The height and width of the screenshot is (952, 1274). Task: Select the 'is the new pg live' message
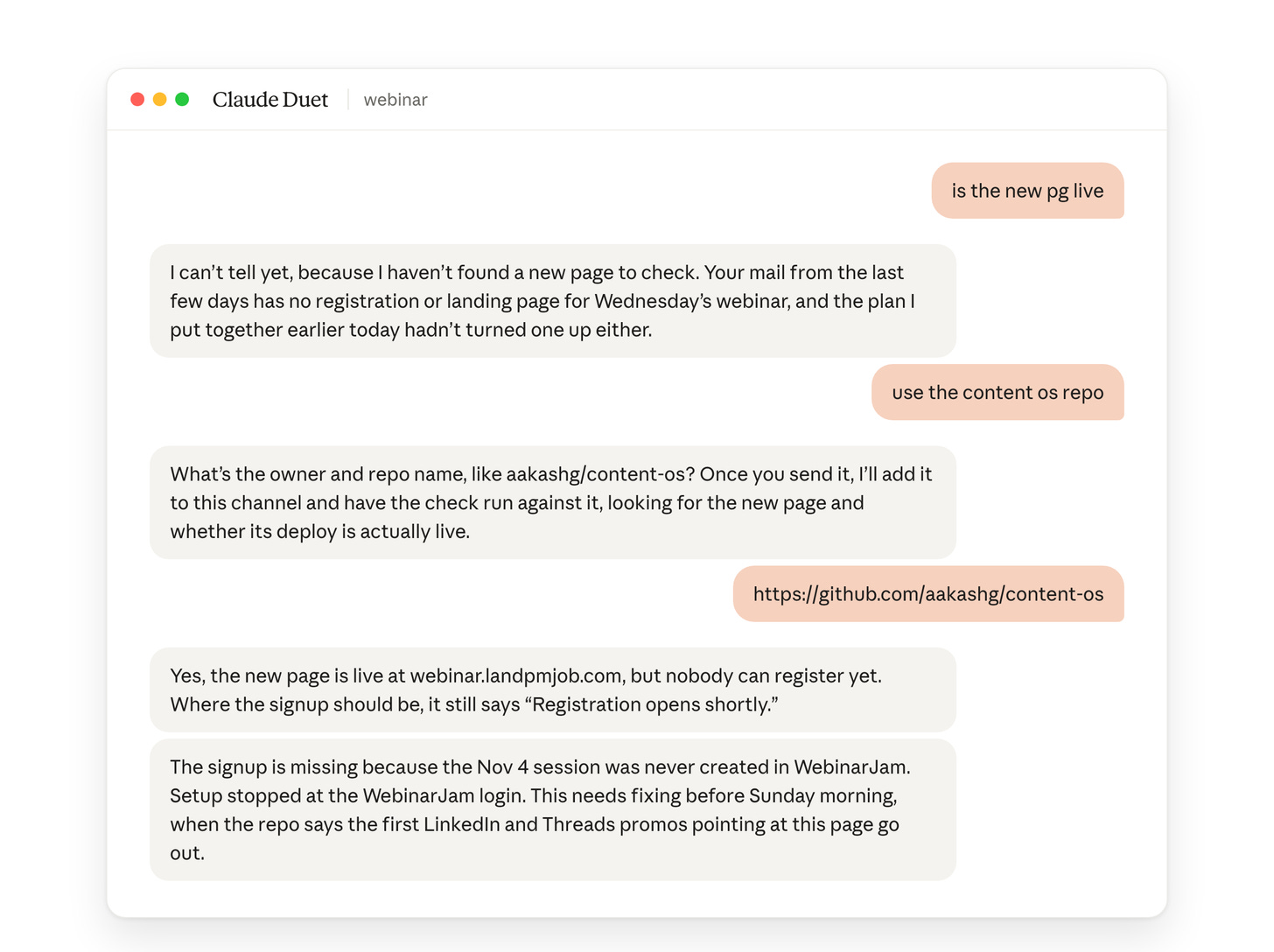[1027, 191]
